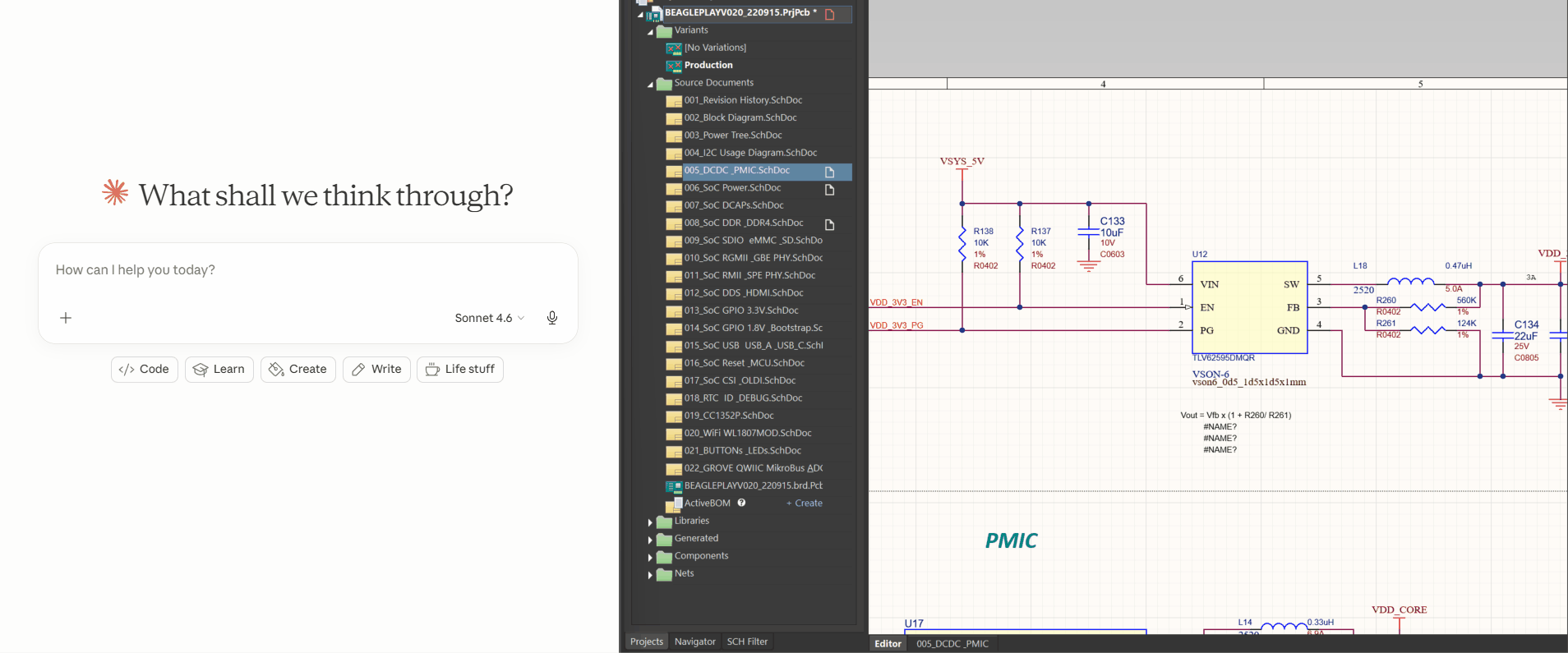Open 018_RTC ID_DEBUG.SchDoc
This screenshot has height=653, width=1568.
[743, 398]
